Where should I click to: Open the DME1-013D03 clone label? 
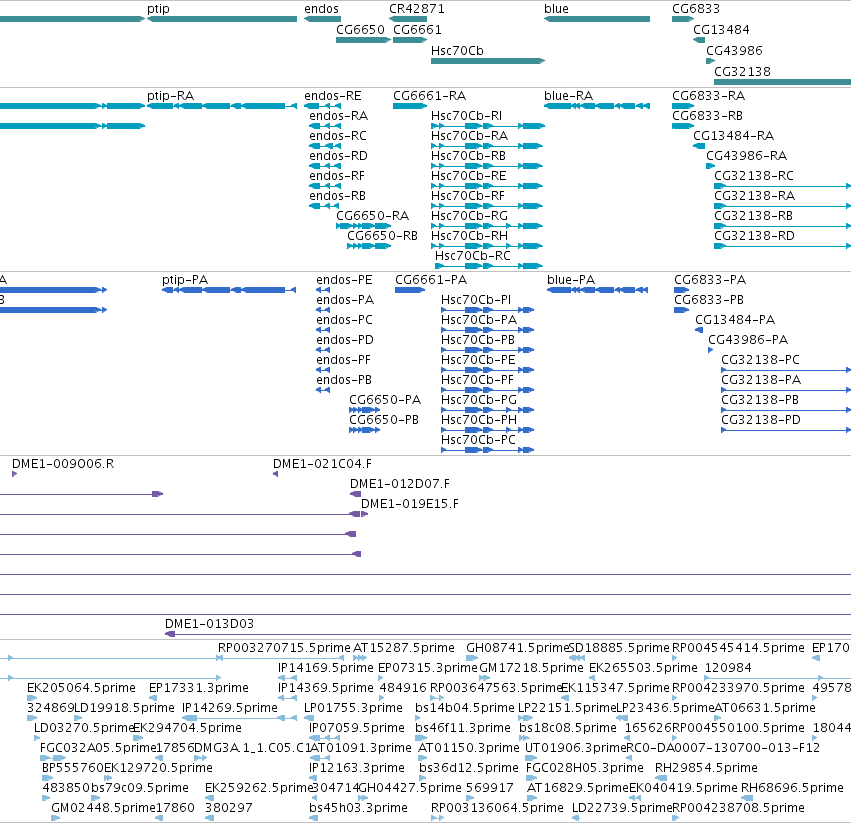(209, 624)
